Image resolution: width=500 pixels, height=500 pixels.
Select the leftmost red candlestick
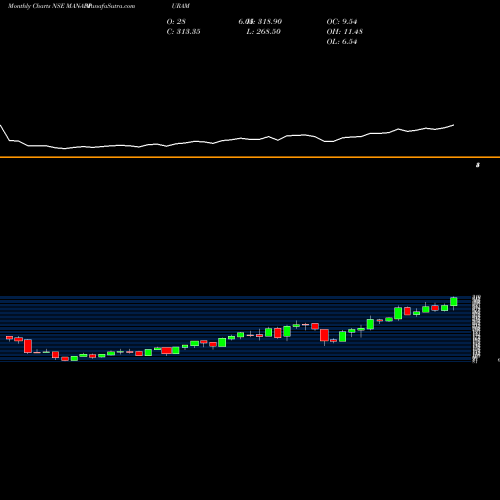[x=9, y=338]
